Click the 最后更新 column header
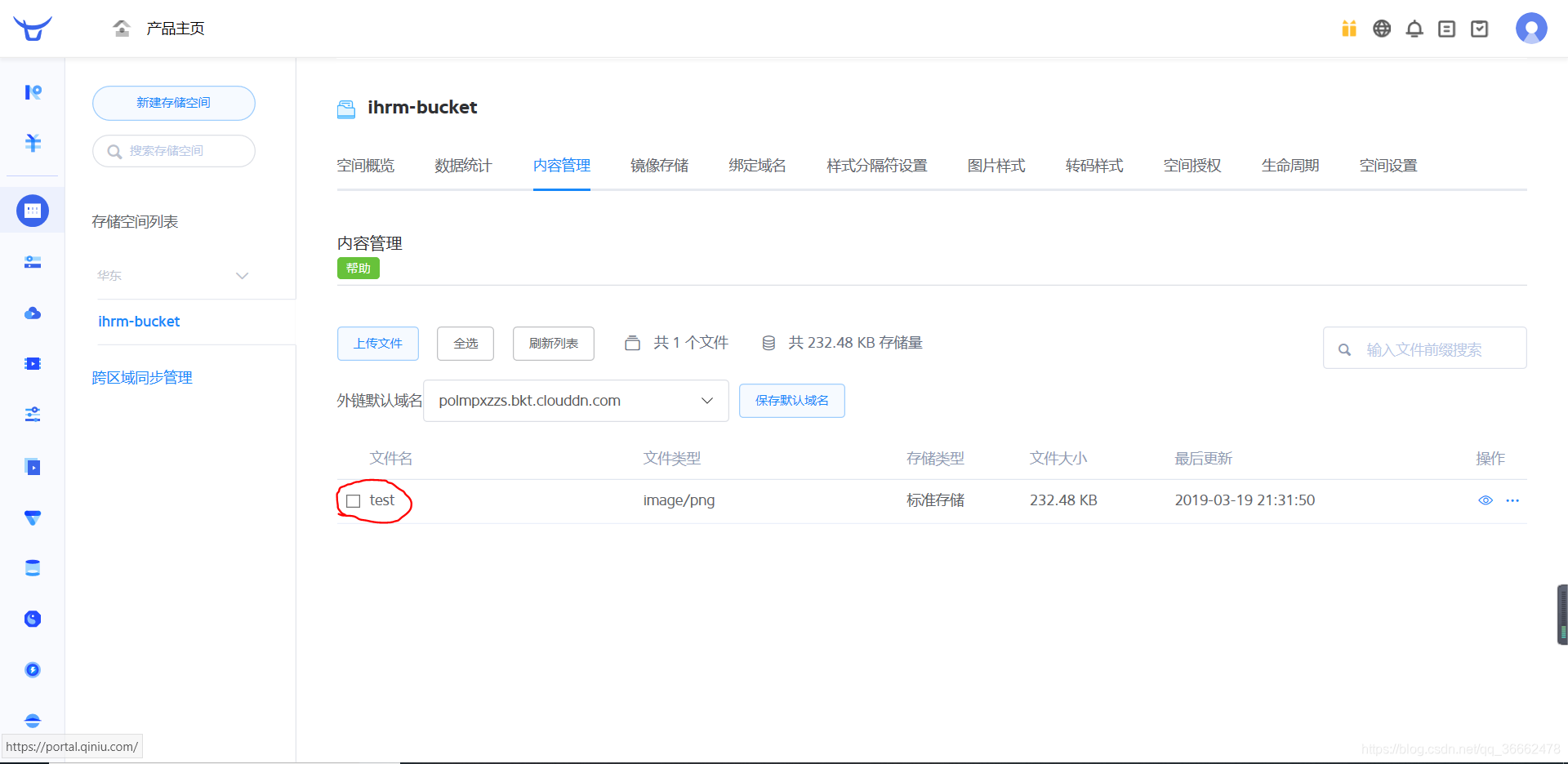Viewport: 1568px width, 764px height. [1203, 459]
